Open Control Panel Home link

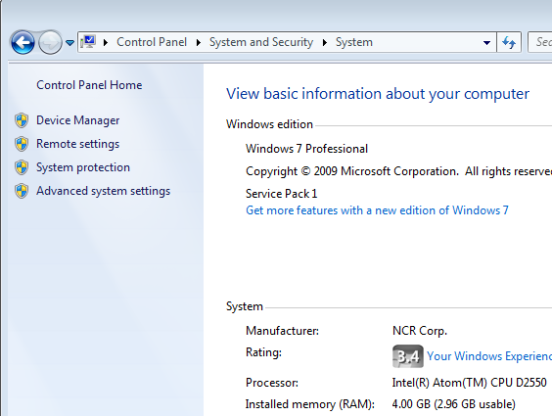click(89, 85)
